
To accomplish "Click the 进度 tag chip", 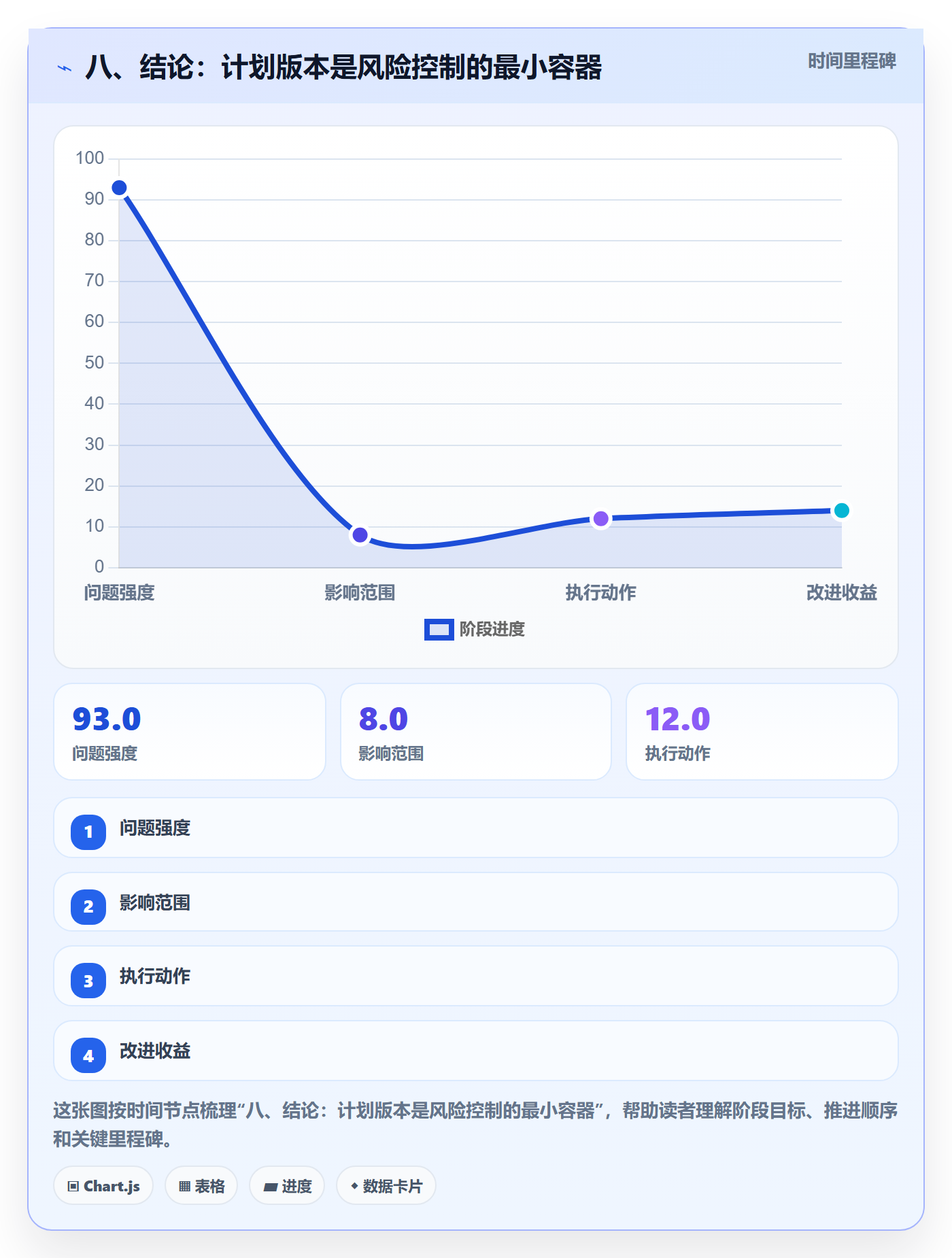I will pyautogui.click(x=287, y=1186).
